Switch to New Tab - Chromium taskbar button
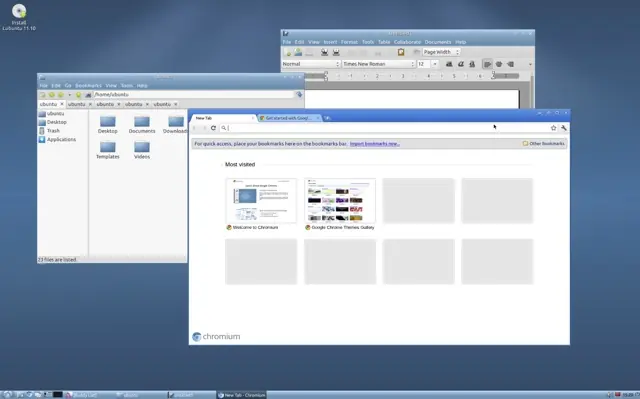This screenshot has width=640, height=399. pos(242,395)
